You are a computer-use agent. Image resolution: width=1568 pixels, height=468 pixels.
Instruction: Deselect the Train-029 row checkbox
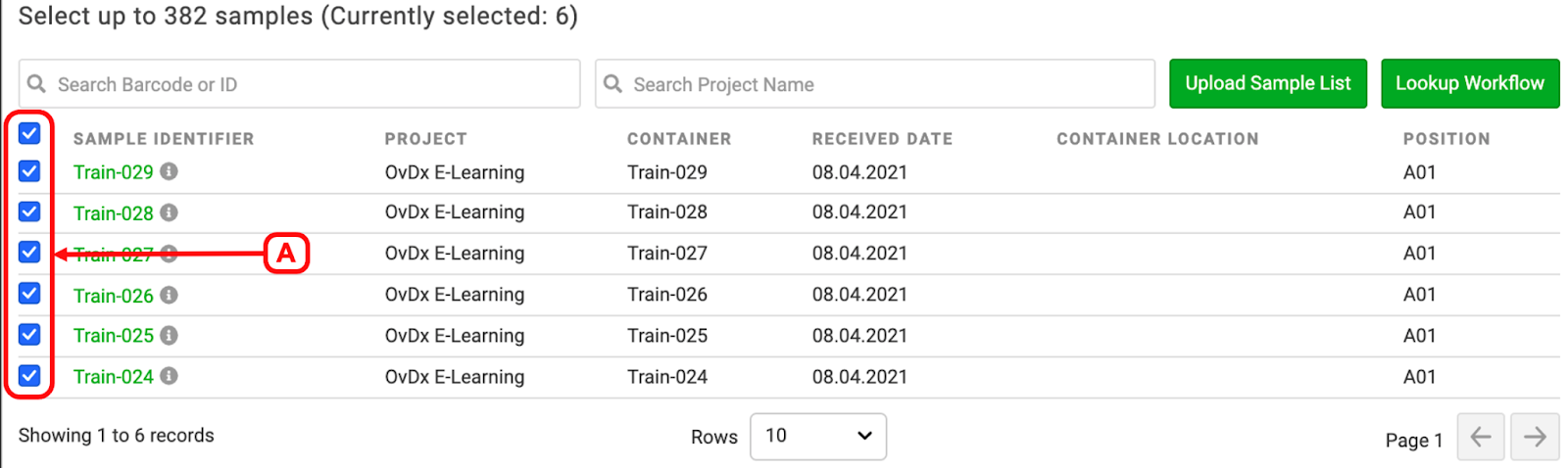click(29, 171)
